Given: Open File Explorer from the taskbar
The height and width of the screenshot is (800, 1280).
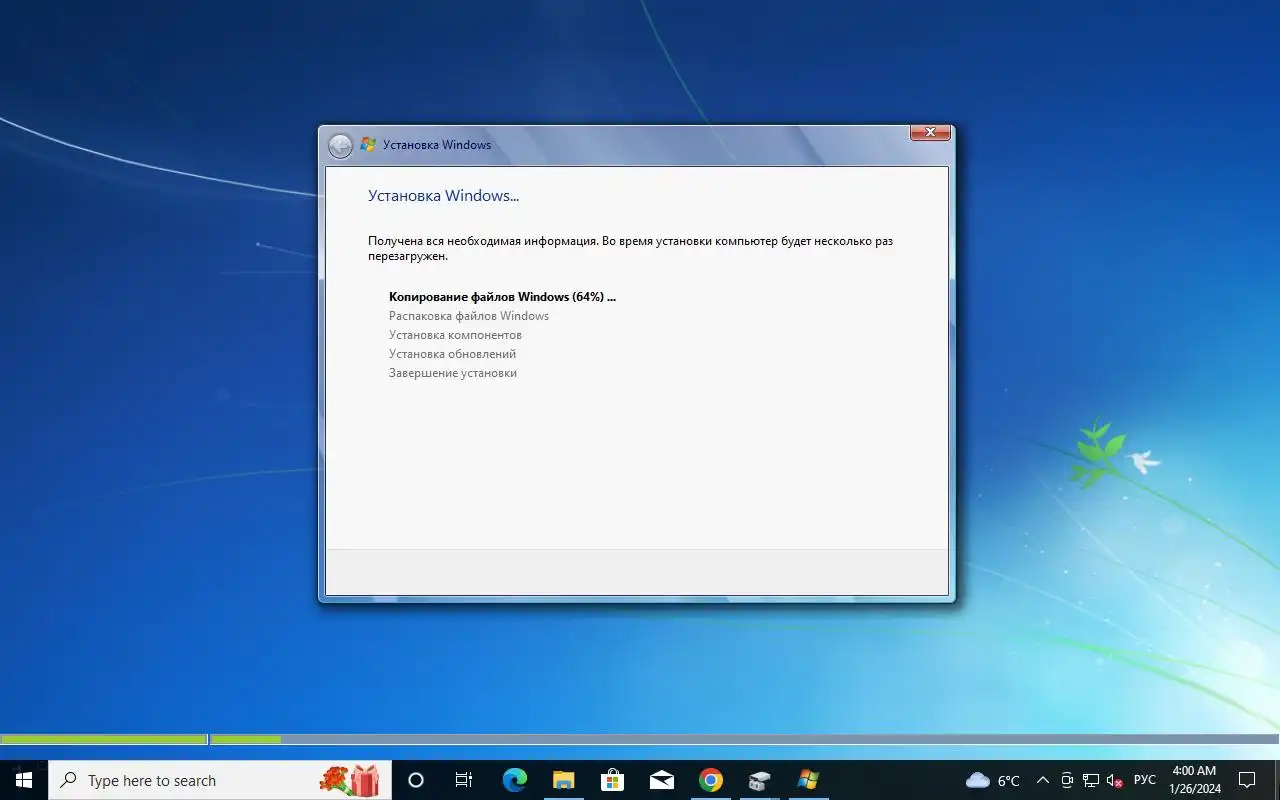Looking at the screenshot, I should coord(563,780).
